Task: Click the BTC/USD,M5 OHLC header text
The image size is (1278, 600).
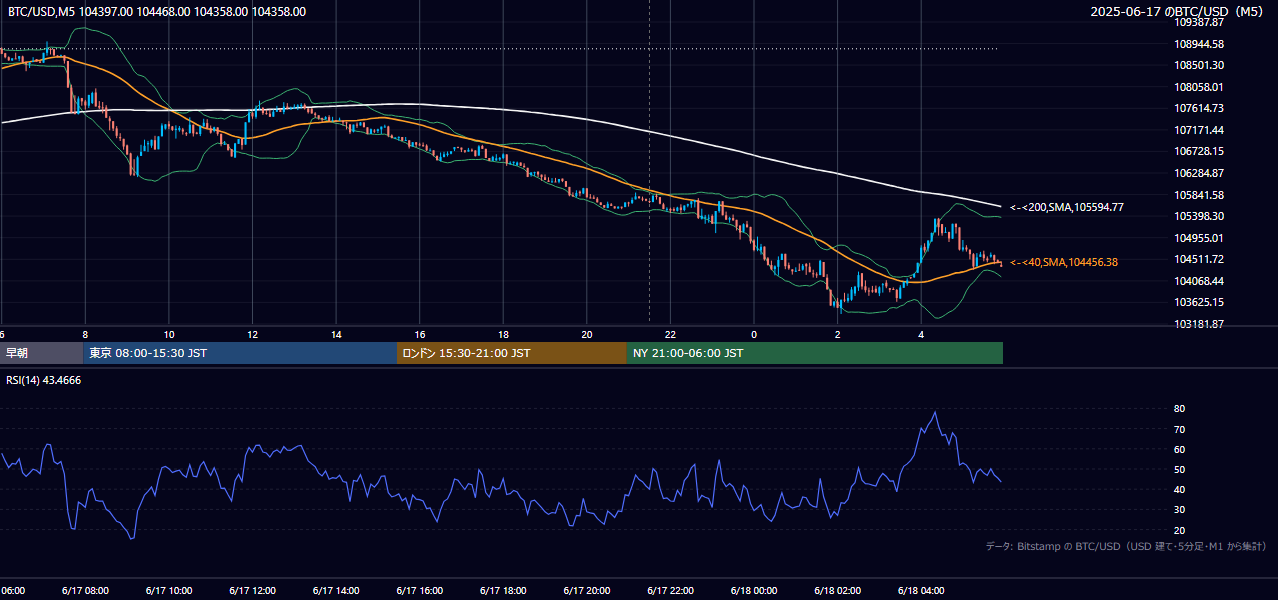Action: pyautogui.click(x=157, y=12)
